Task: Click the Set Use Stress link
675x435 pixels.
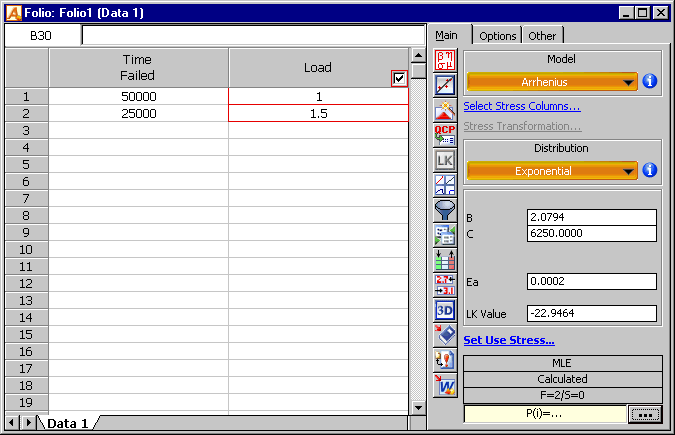Action: [x=509, y=340]
